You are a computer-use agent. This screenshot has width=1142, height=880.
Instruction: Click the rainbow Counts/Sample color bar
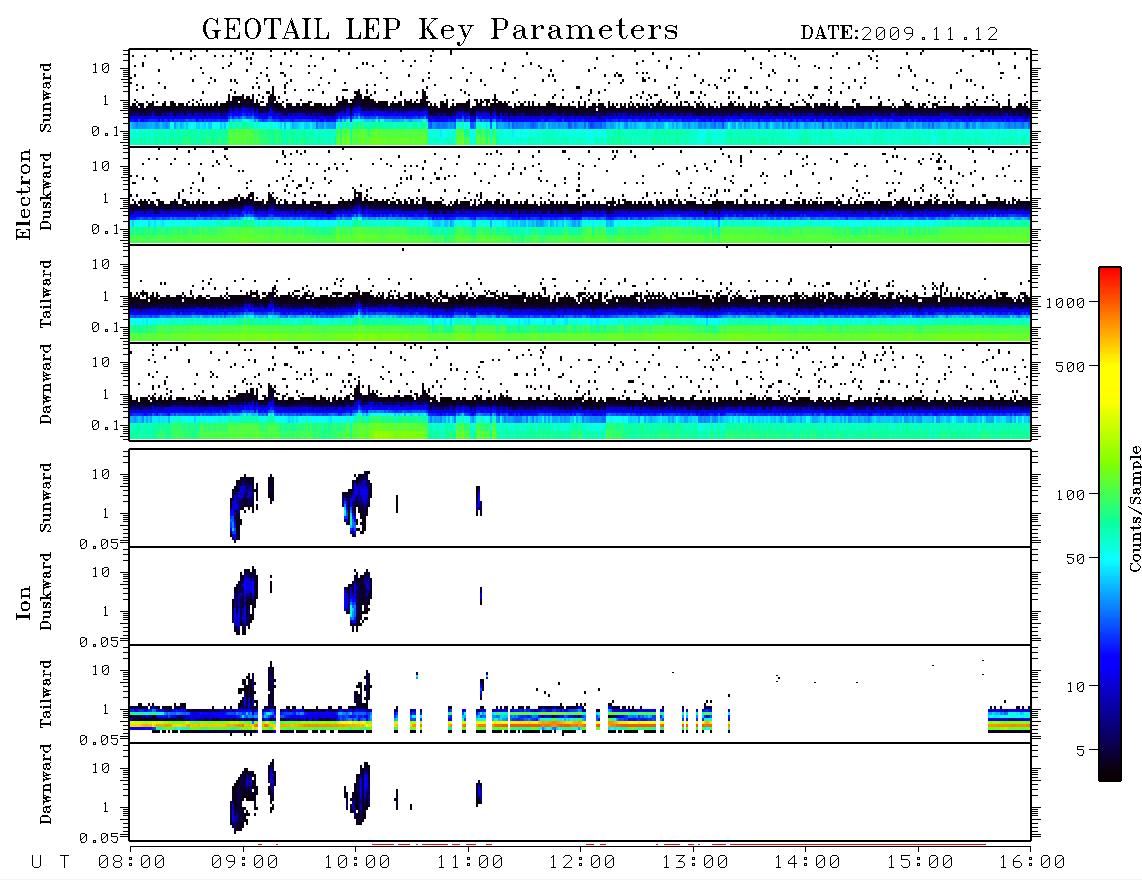point(1110,524)
